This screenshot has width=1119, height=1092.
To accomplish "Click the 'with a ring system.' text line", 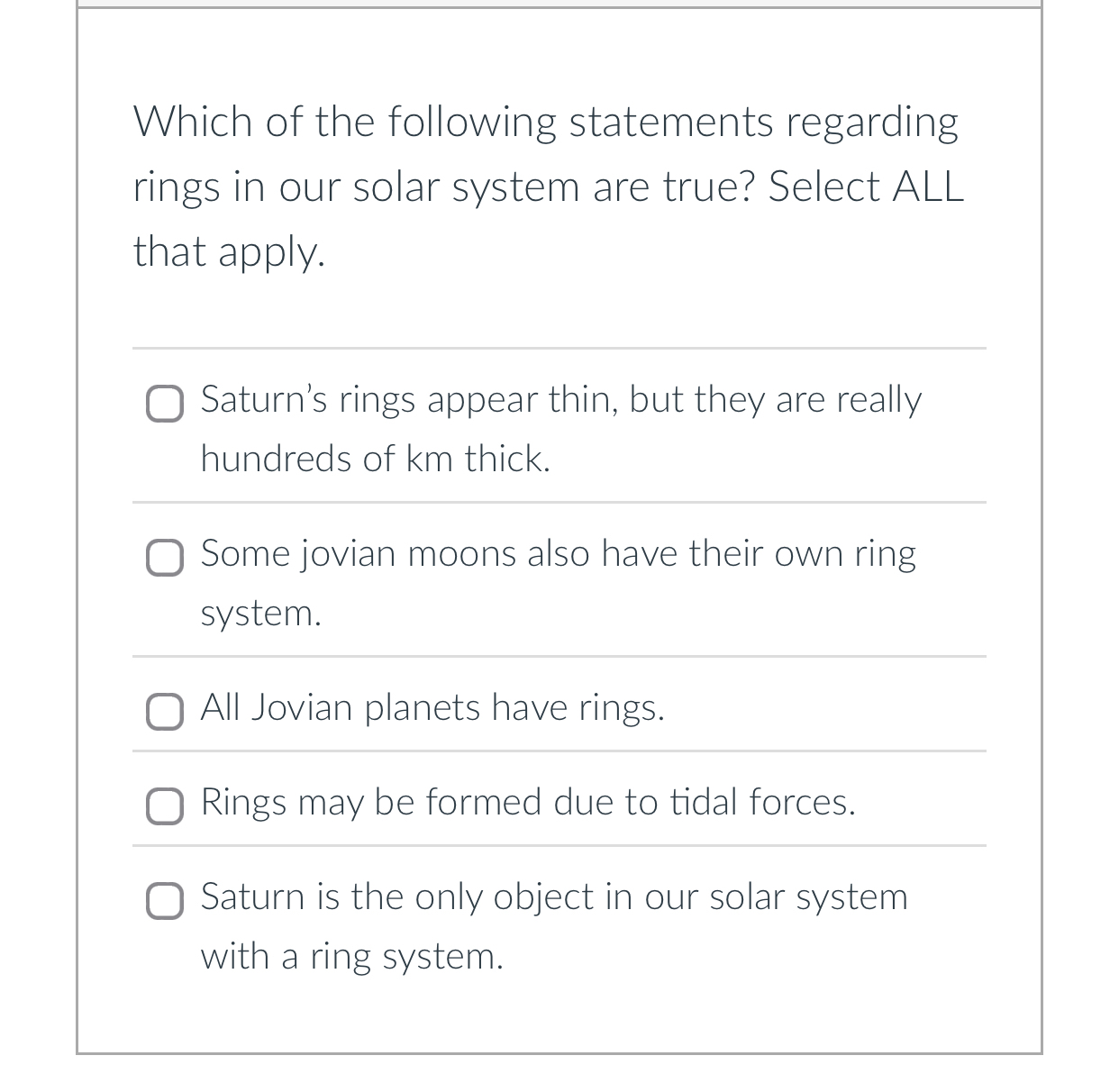I will pyautogui.click(x=351, y=956).
